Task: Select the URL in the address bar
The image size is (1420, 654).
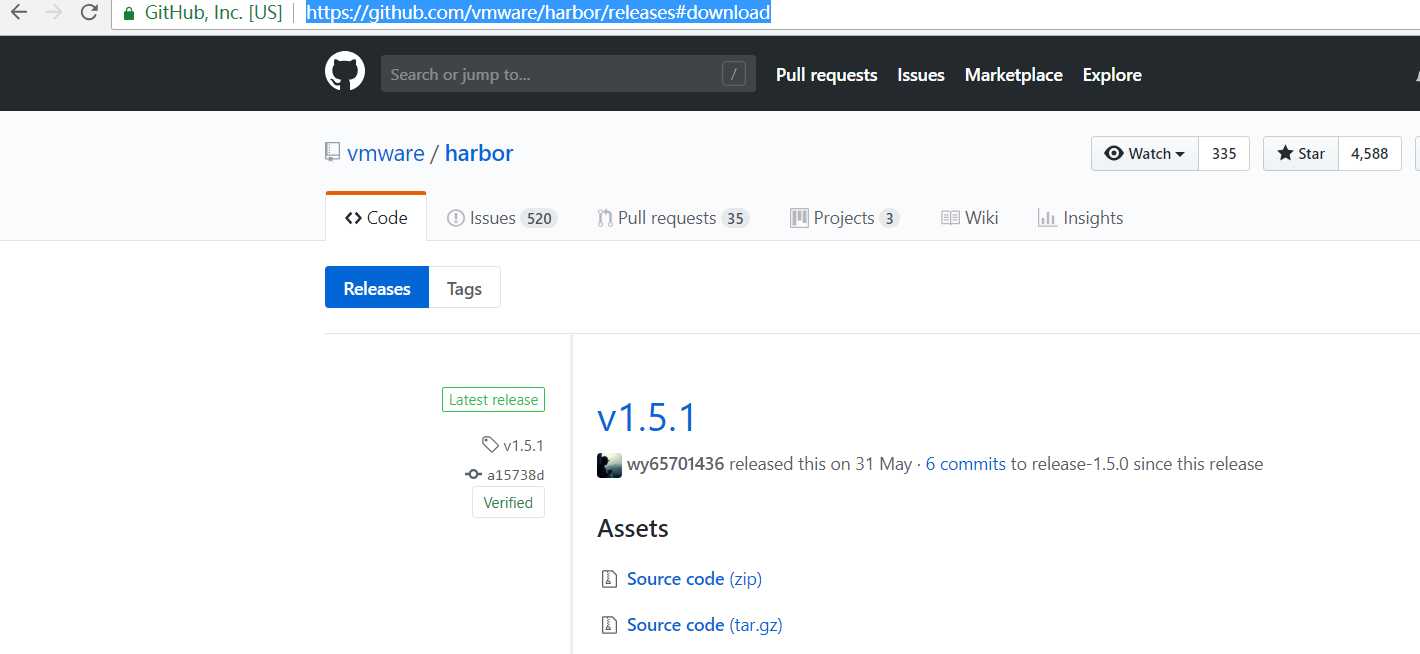Action: (x=538, y=13)
